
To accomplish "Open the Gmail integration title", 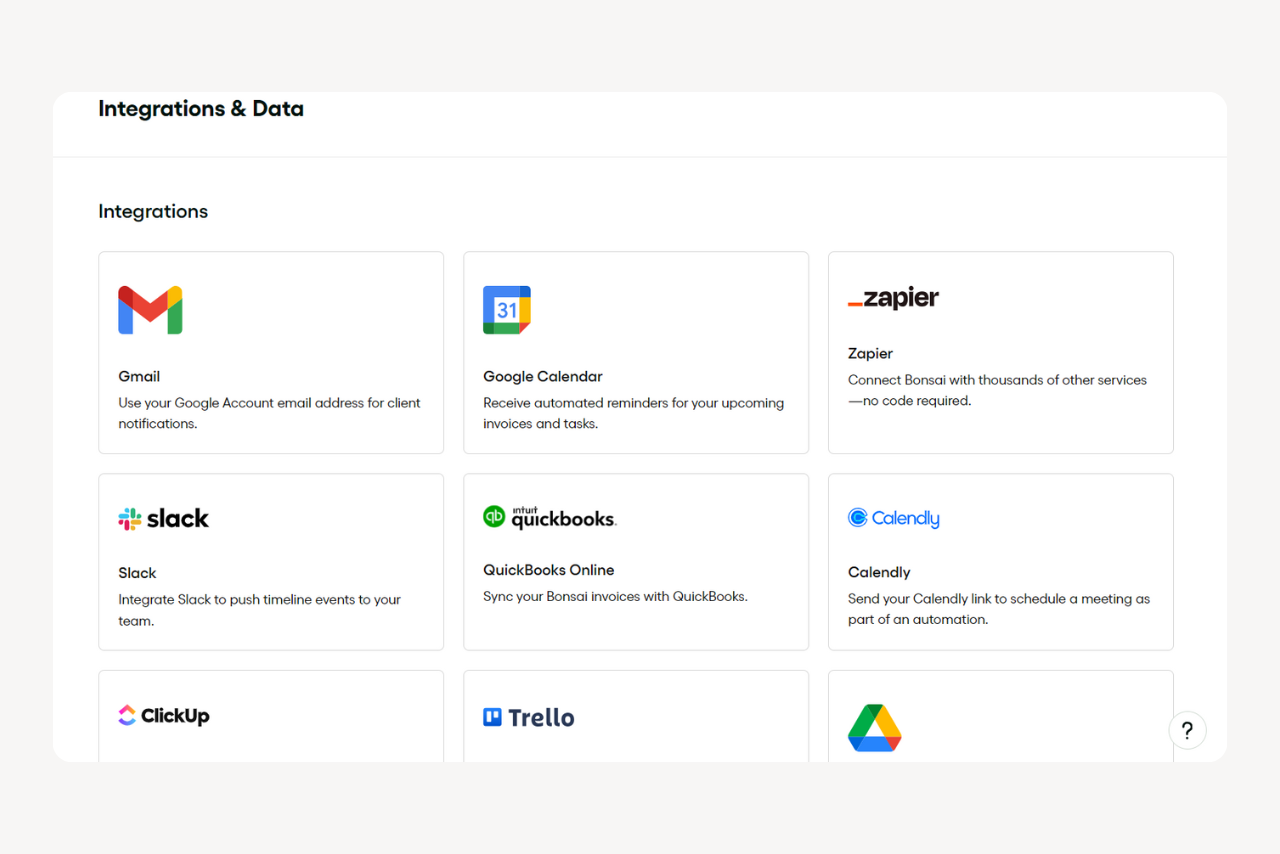I will pyautogui.click(x=139, y=376).
